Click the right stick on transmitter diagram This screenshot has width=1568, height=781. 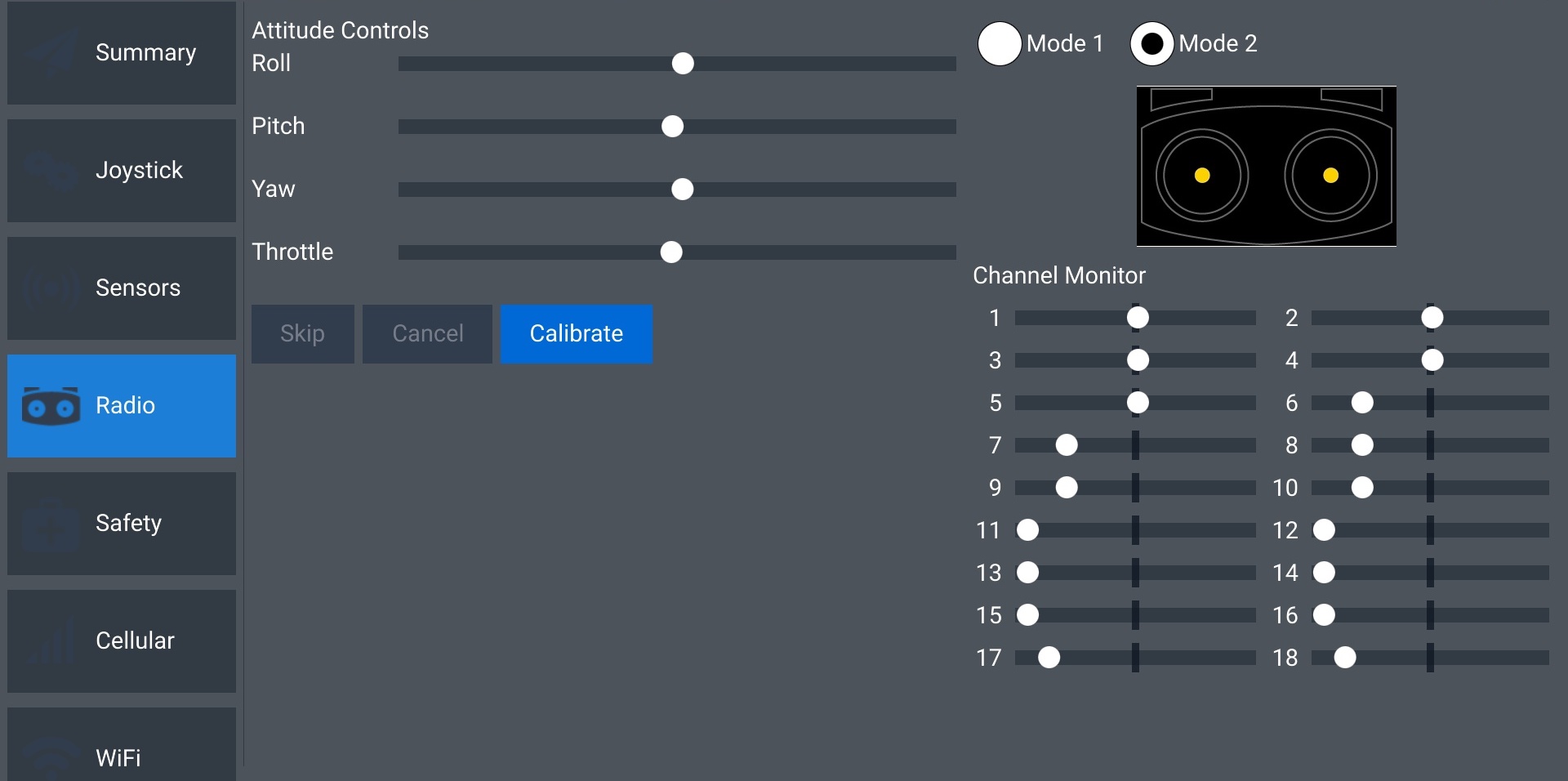(x=1330, y=175)
